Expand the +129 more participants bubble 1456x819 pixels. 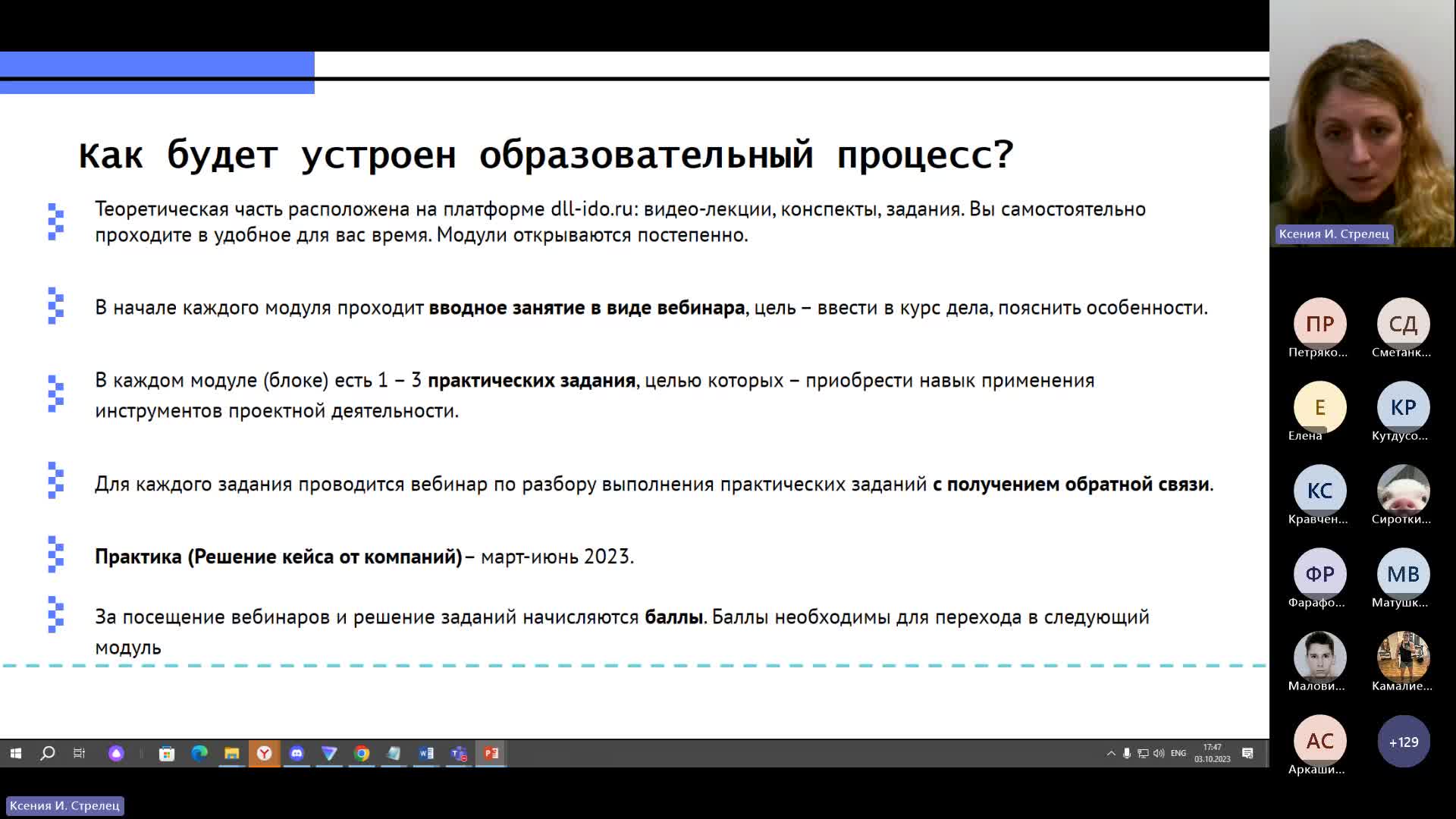click(x=1403, y=742)
